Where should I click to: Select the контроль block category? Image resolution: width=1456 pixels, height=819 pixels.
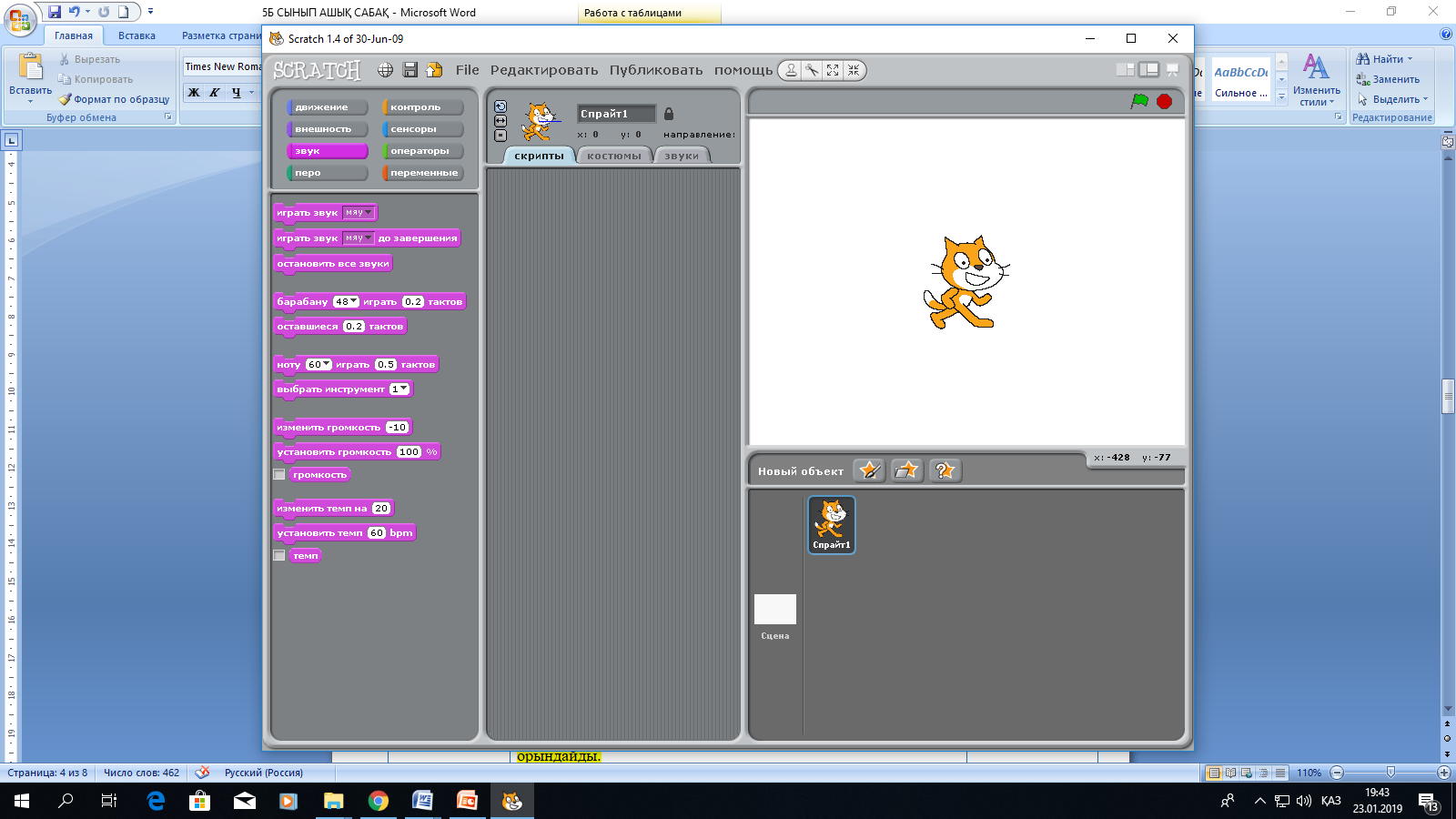(x=423, y=107)
